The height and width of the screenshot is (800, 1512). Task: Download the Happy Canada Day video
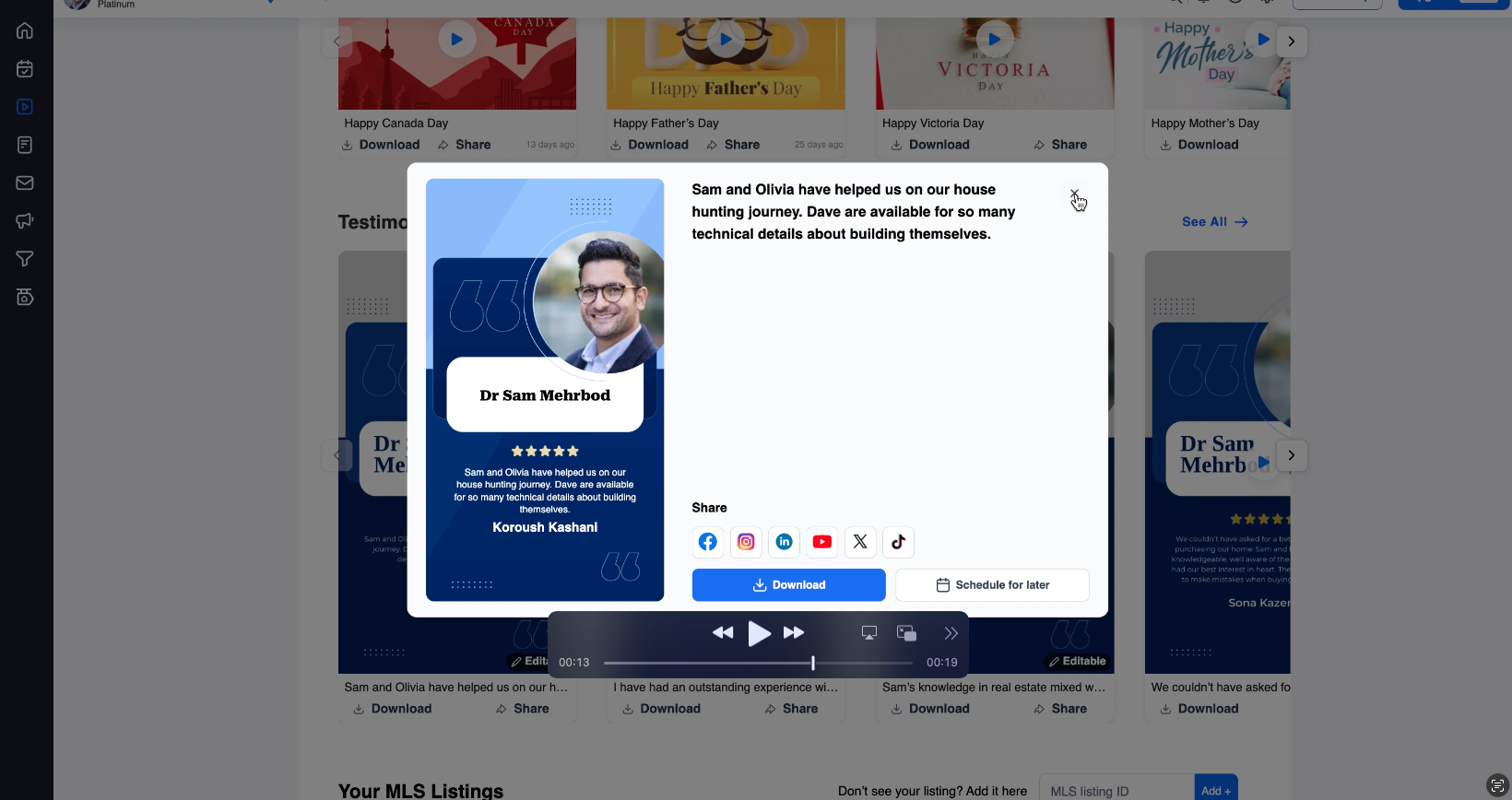pos(381,145)
